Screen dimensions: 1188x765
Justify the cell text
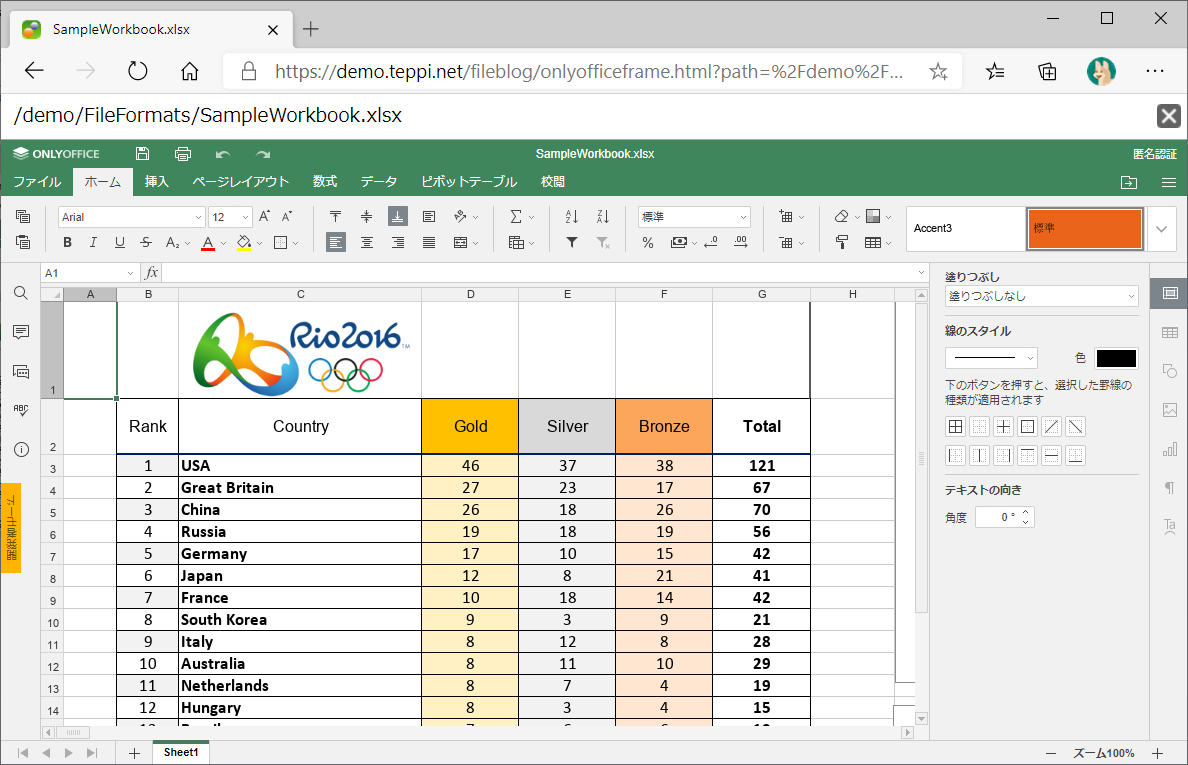click(429, 242)
